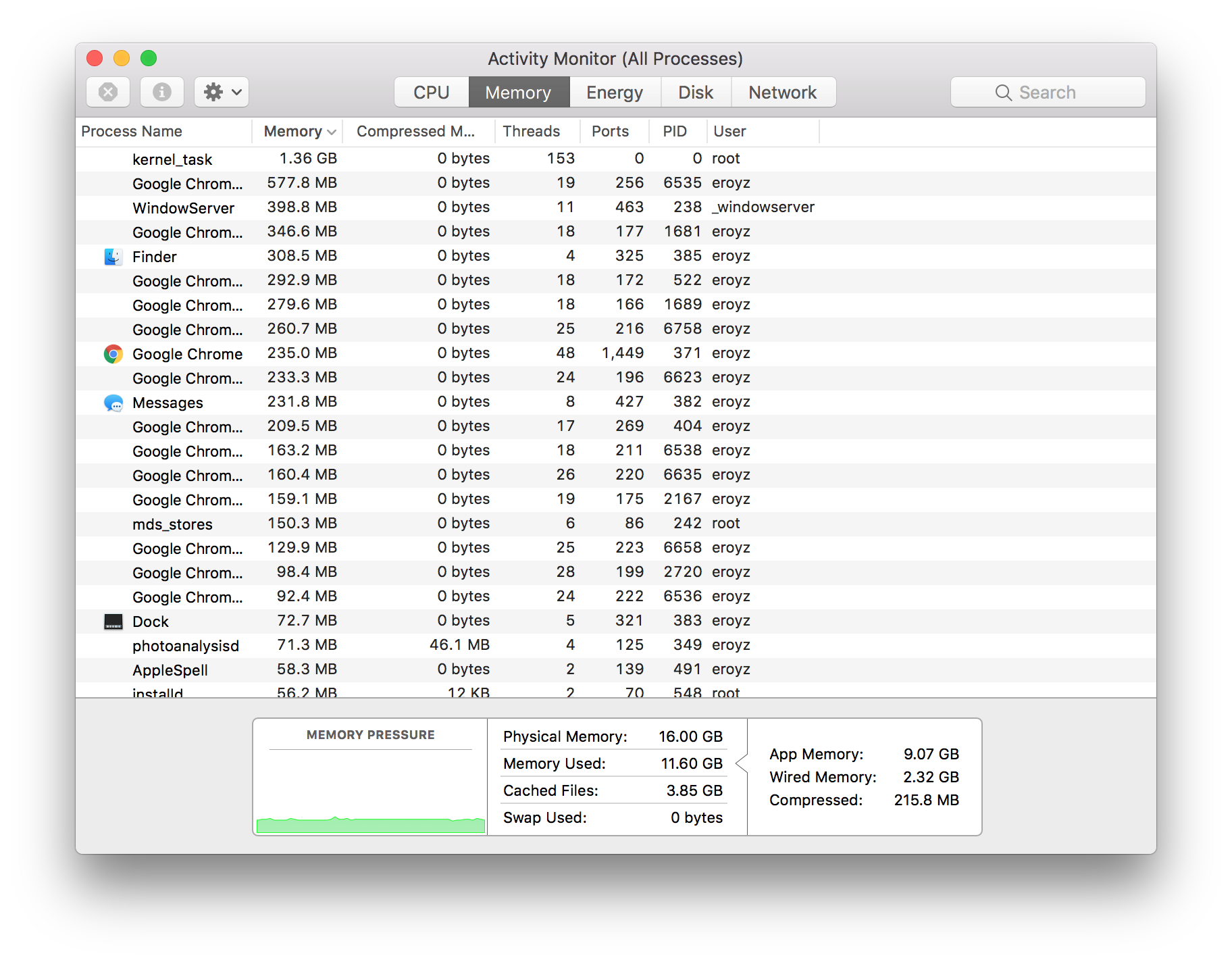Sort by PID column header
Image resolution: width=1232 pixels, height=962 pixels.
coord(678,131)
